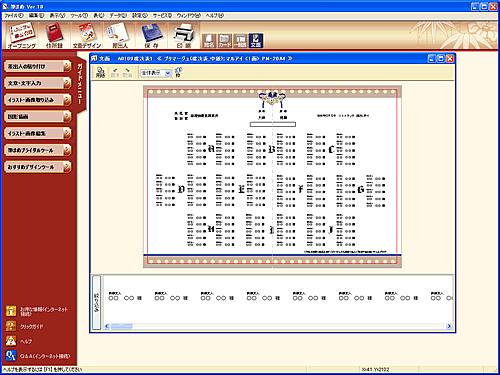The image size is (500, 375).
Task: Open the サービス menu
Action: [x=162, y=16]
